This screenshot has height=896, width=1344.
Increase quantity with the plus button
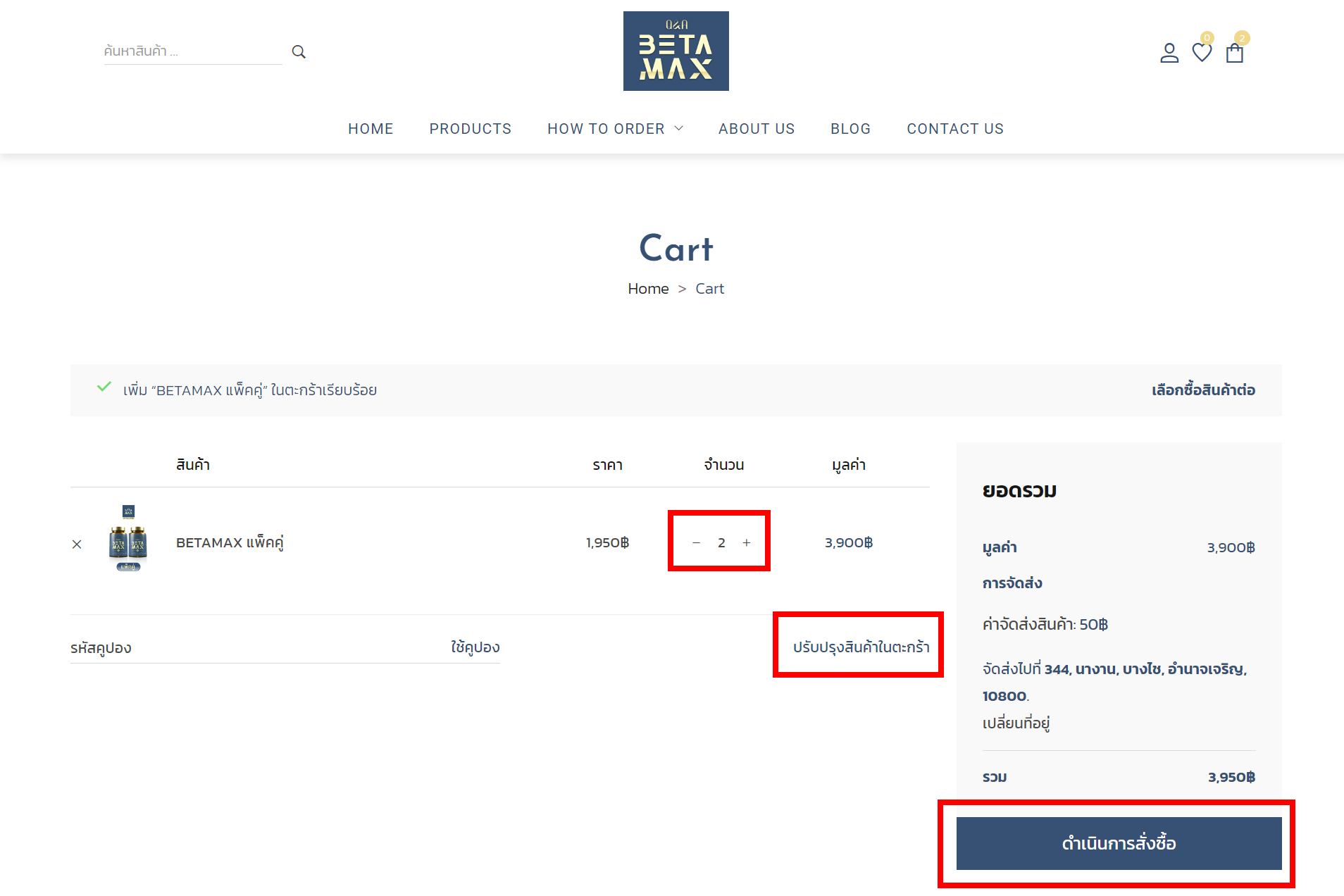747,542
